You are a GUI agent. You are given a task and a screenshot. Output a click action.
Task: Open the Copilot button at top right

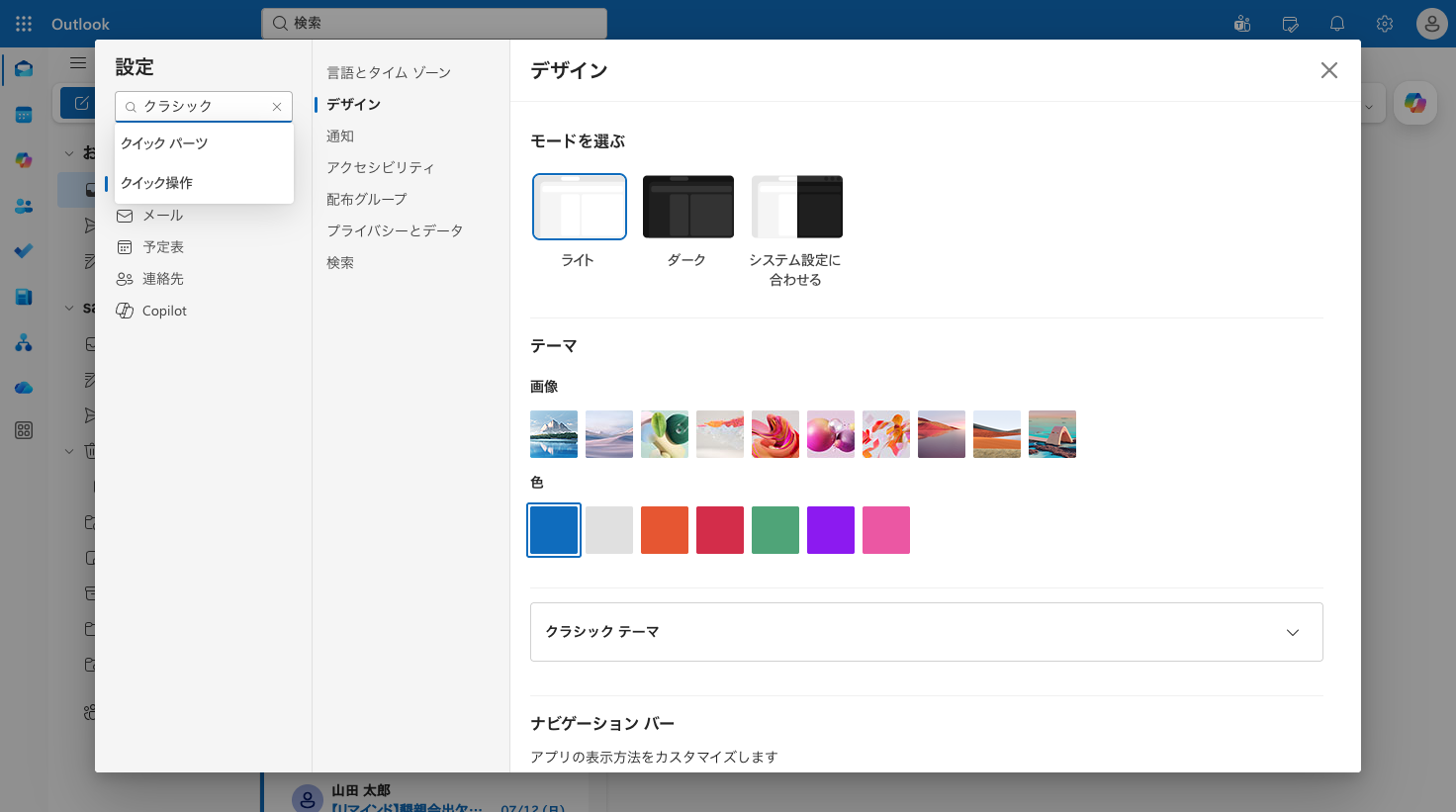1415,103
